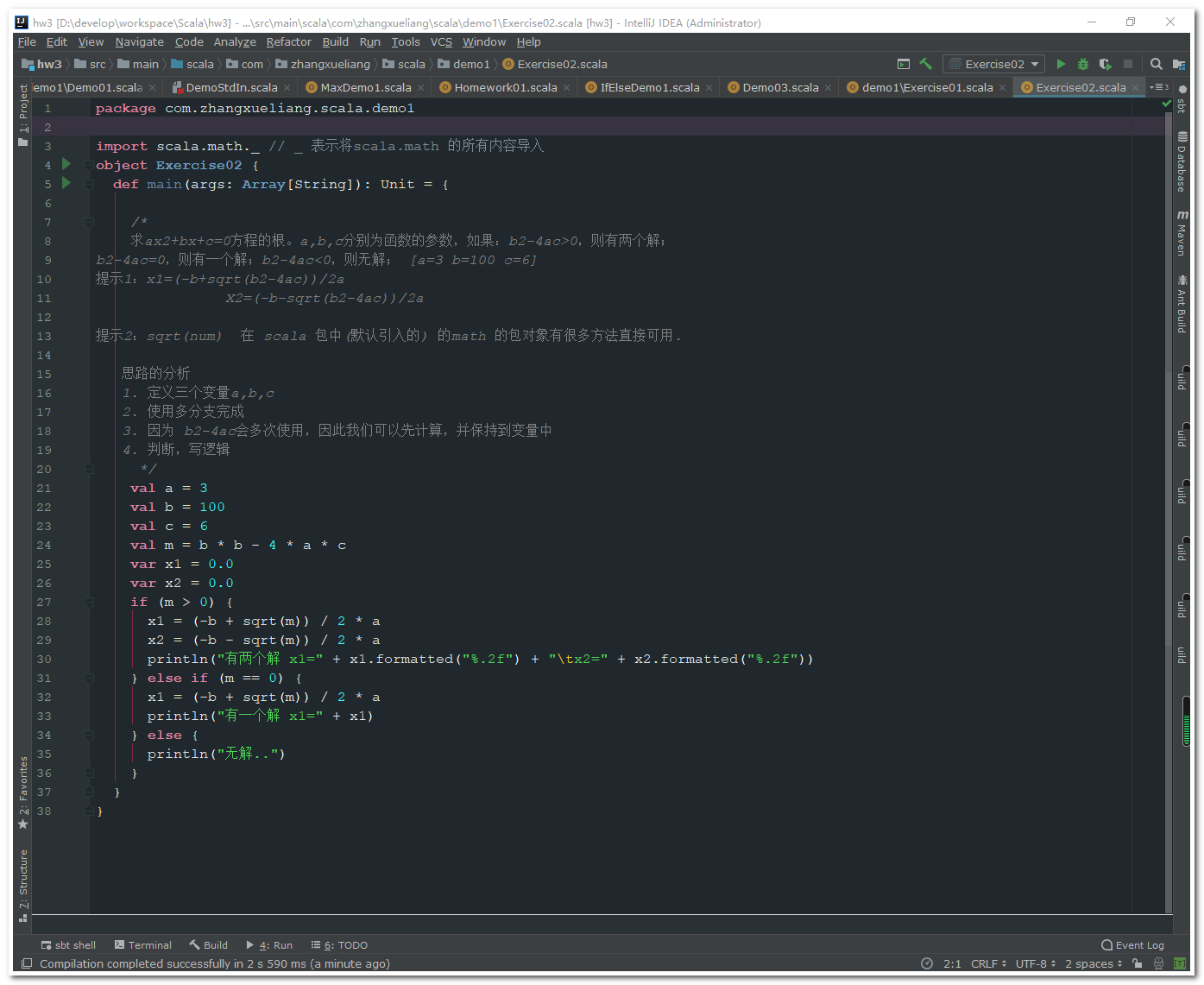
Task: Collapse the object Exercise02 fold marker at line 4
Action: click(x=89, y=164)
